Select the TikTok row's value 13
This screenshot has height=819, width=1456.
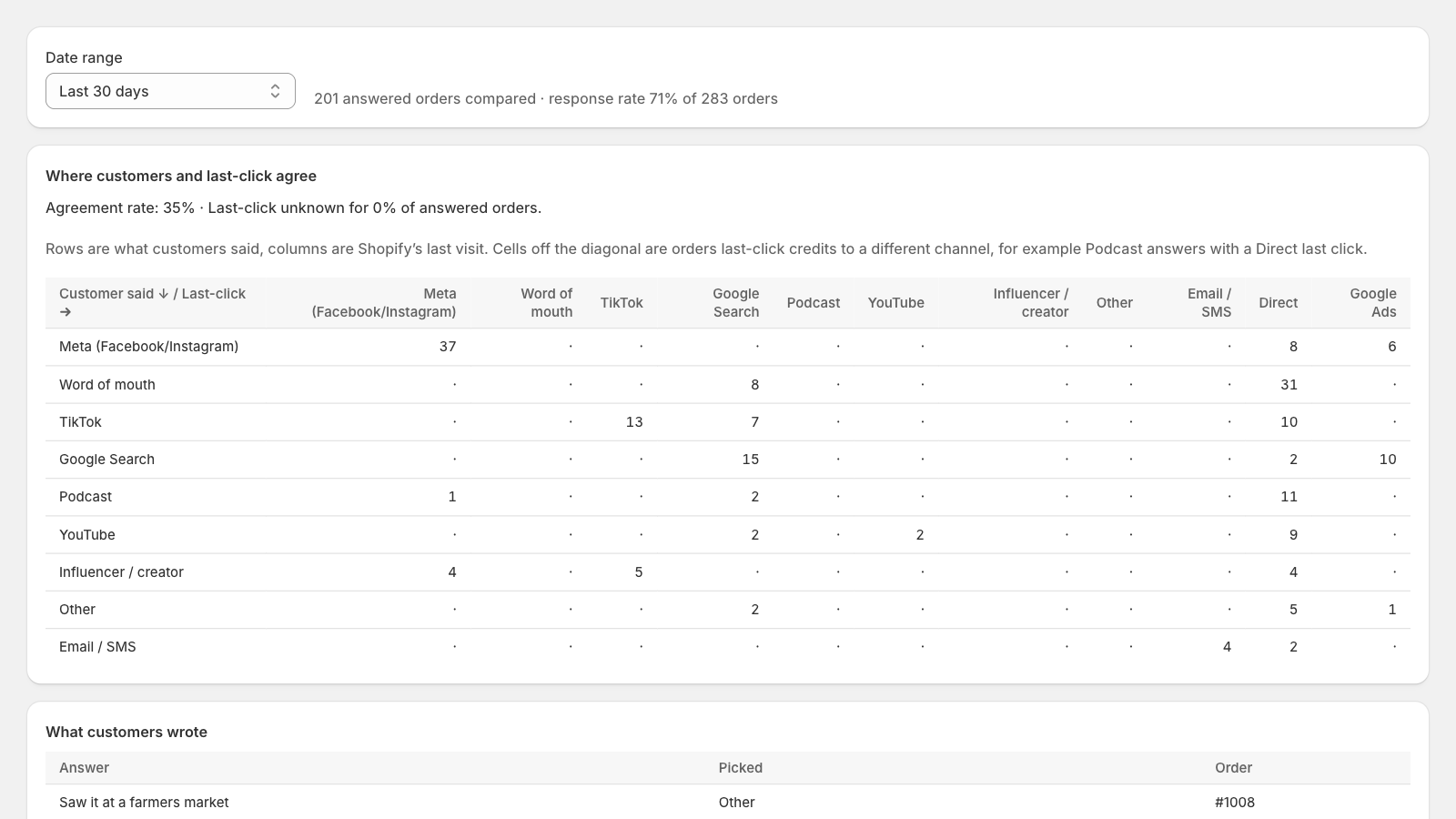tap(634, 422)
